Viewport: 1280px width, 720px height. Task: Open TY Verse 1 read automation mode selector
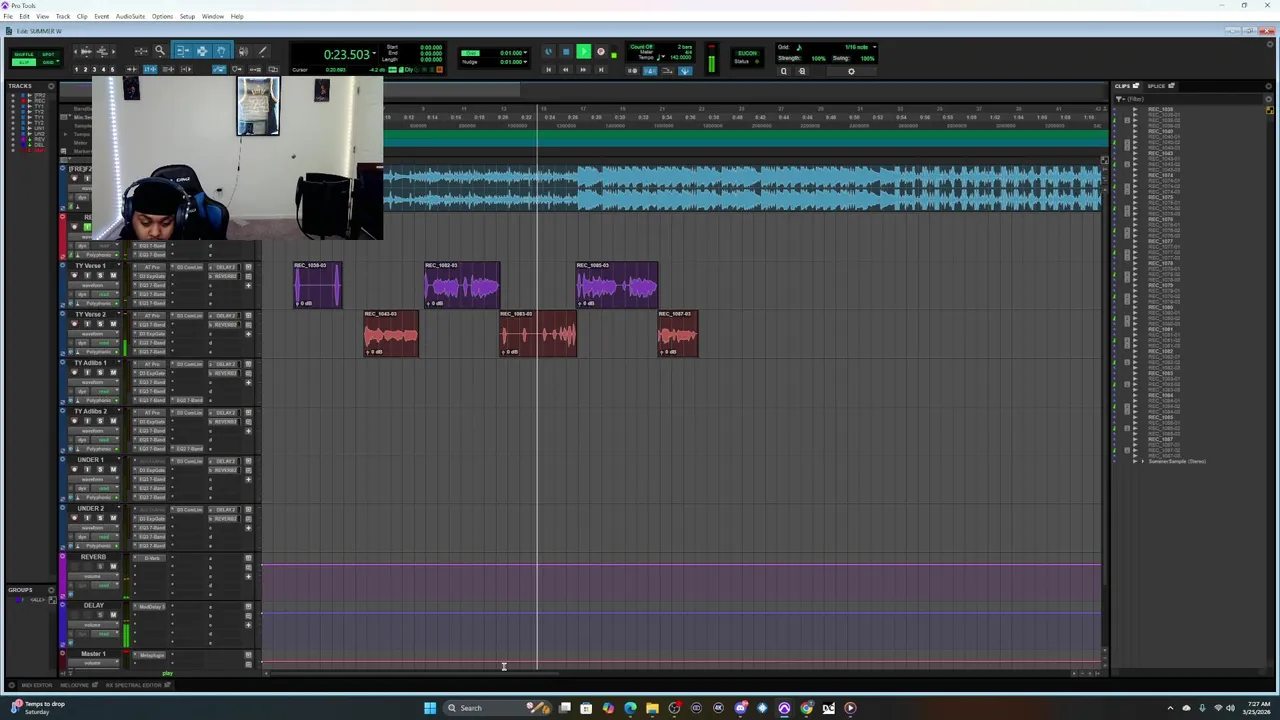[104, 294]
